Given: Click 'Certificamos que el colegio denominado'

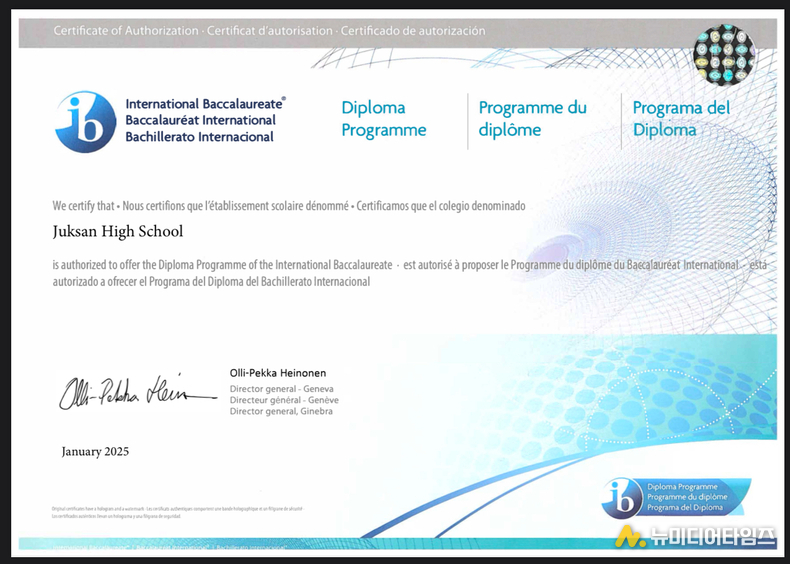Looking at the screenshot, I should point(441,206).
